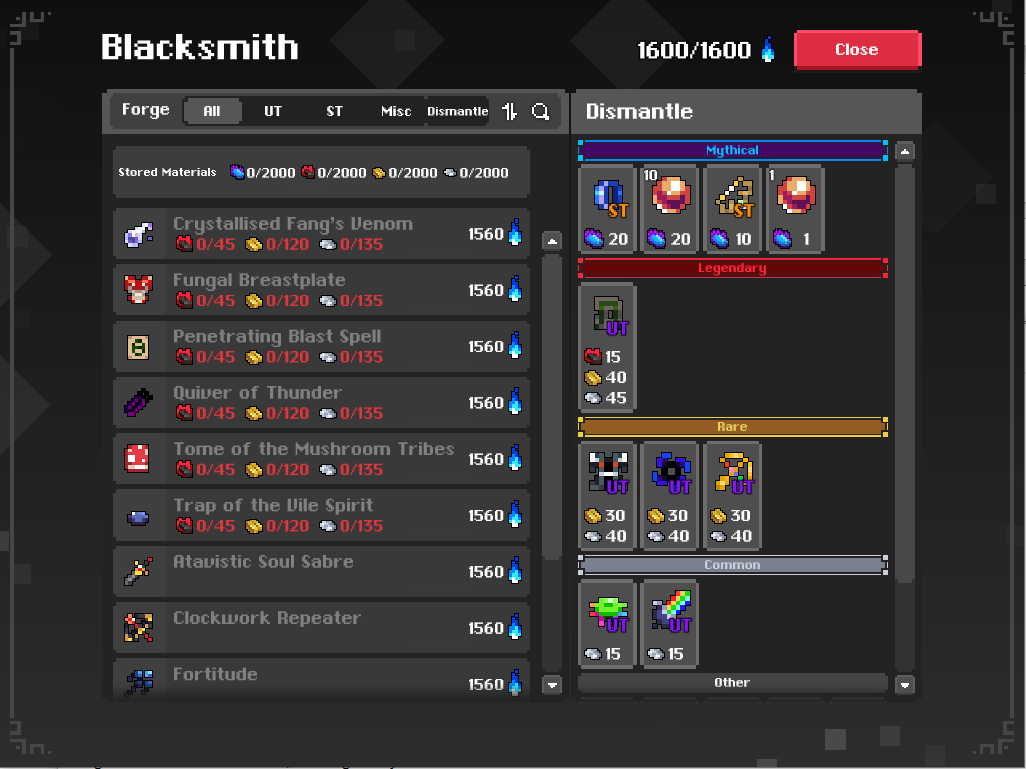
Task: Click the forge list scroll-down arrow
Action: tap(552, 685)
